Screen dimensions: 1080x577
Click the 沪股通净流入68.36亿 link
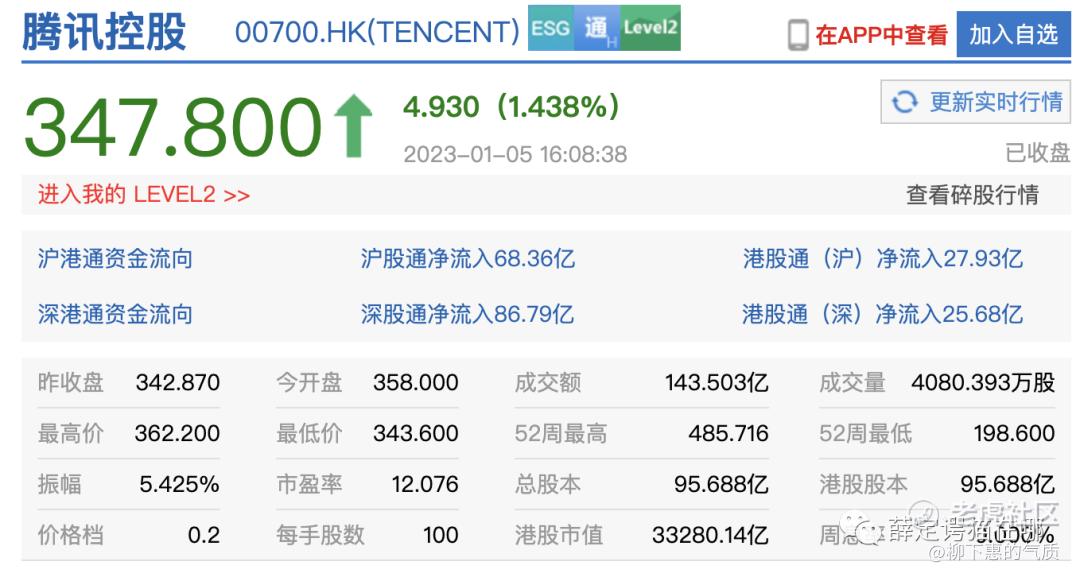(x=468, y=259)
